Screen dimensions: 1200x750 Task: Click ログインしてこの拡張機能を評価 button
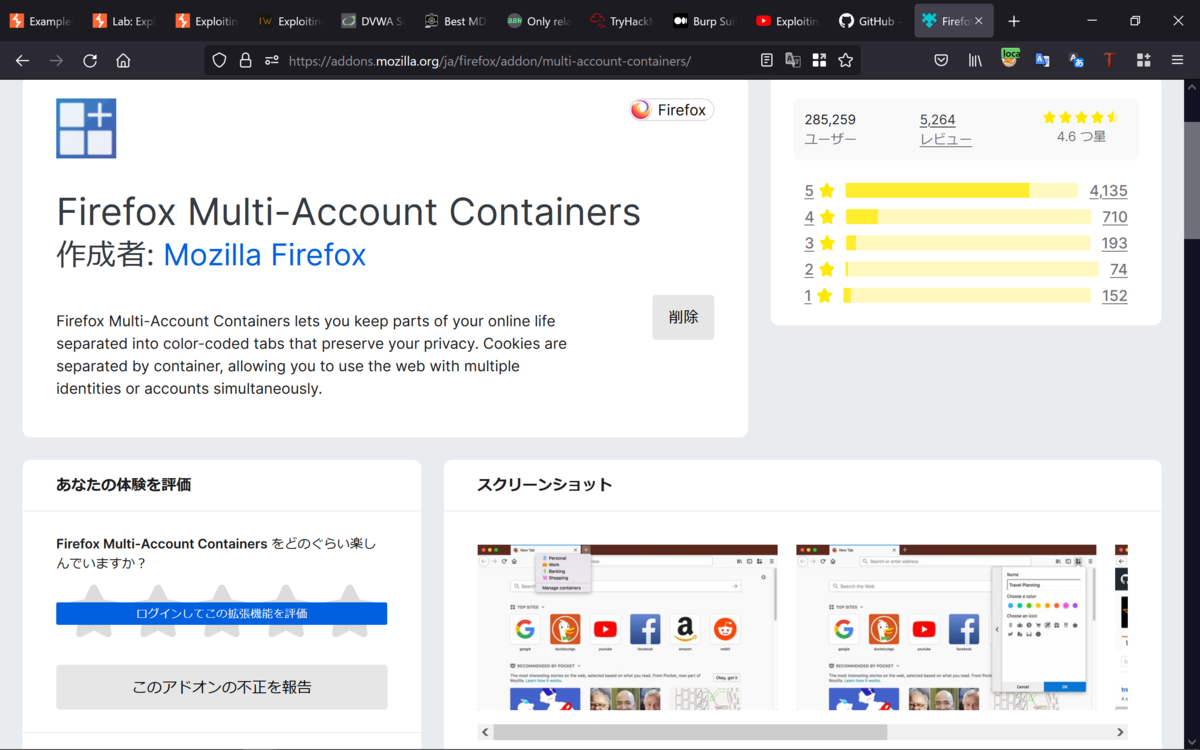(x=221, y=613)
